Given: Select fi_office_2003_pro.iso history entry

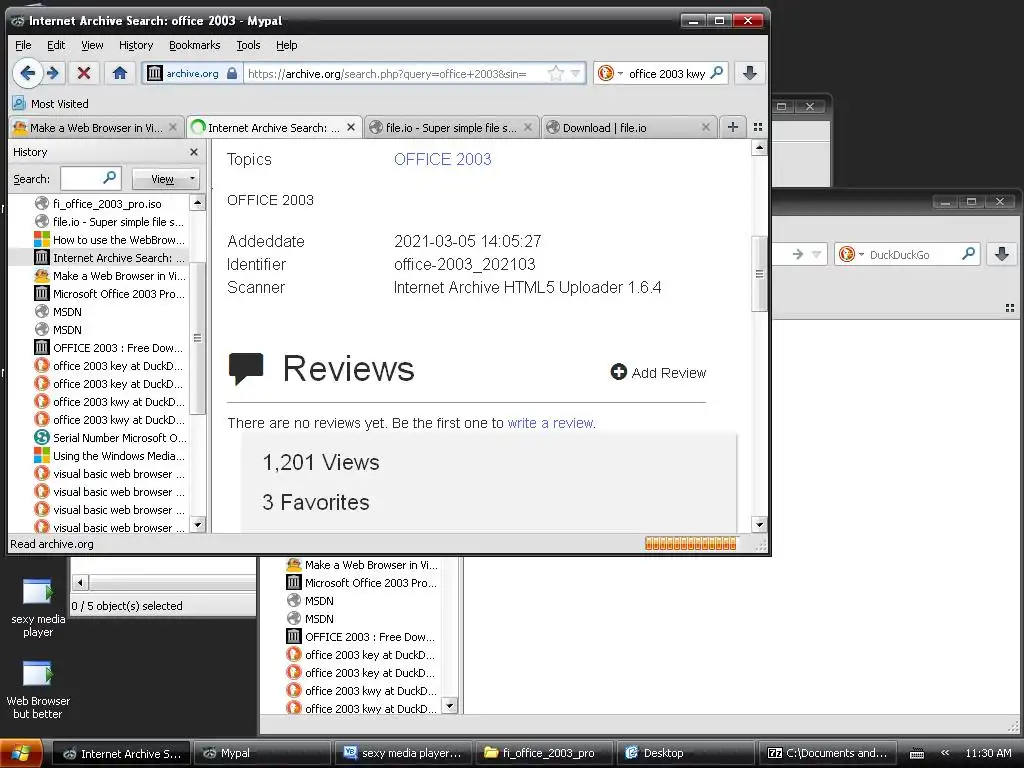Looking at the screenshot, I should [107, 204].
